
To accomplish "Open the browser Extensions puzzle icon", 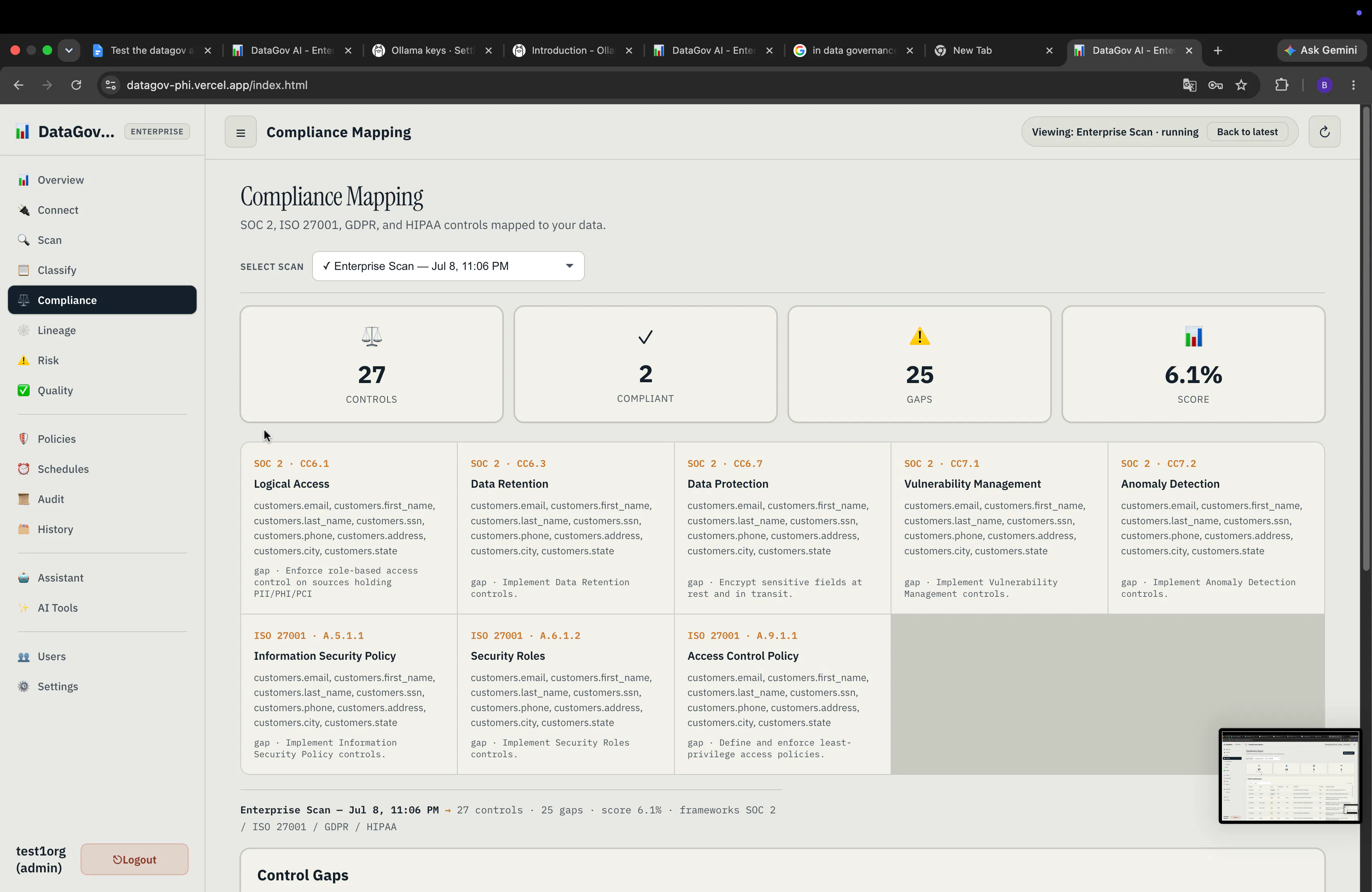I will coord(1281,85).
